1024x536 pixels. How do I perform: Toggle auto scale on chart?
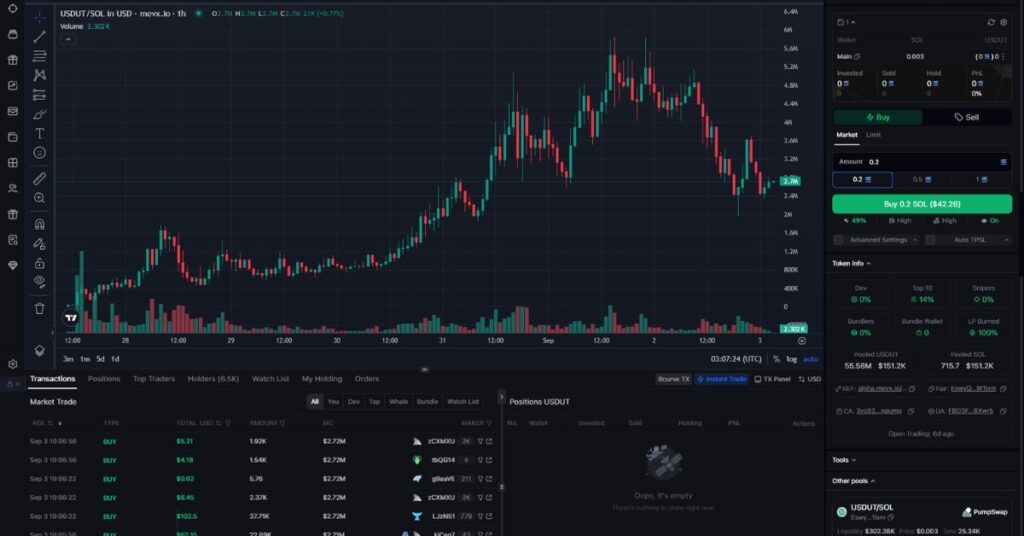tap(810, 359)
